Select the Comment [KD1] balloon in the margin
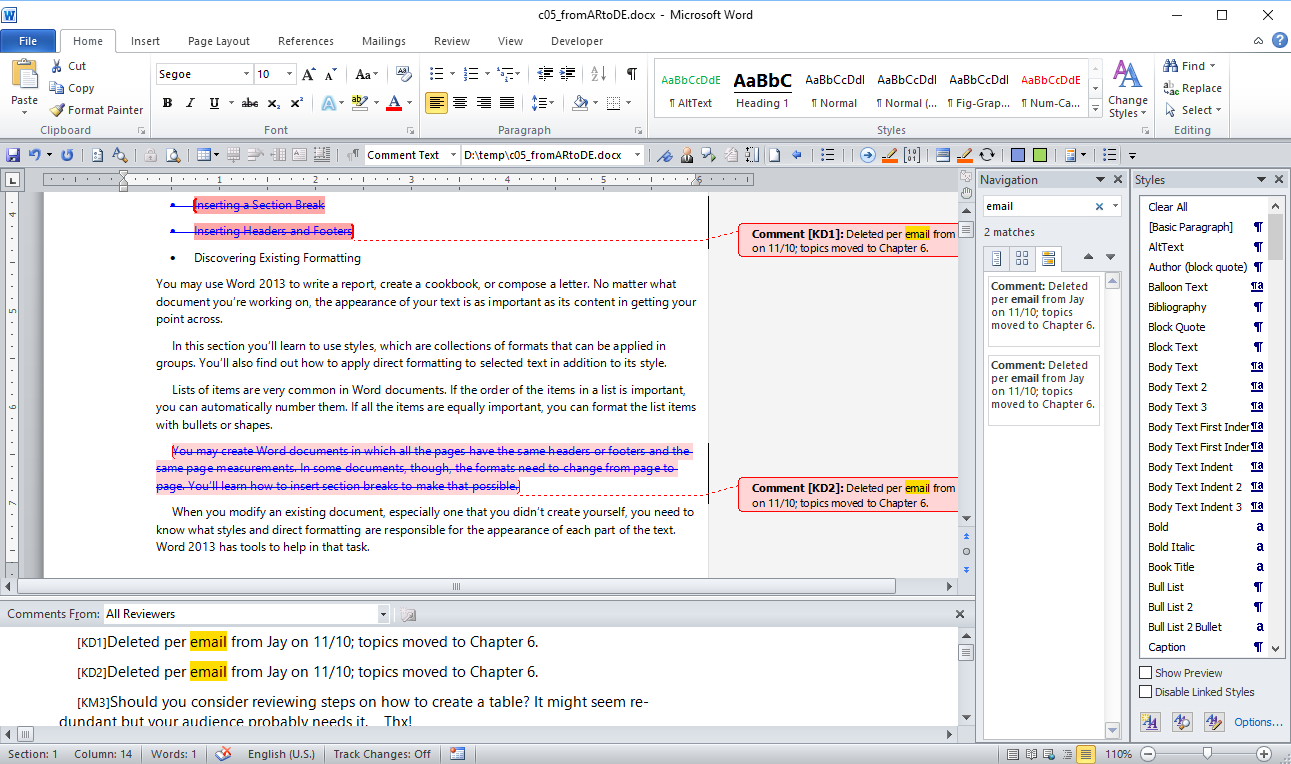Viewport: 1291px width, 764px height. coord(848,240)
